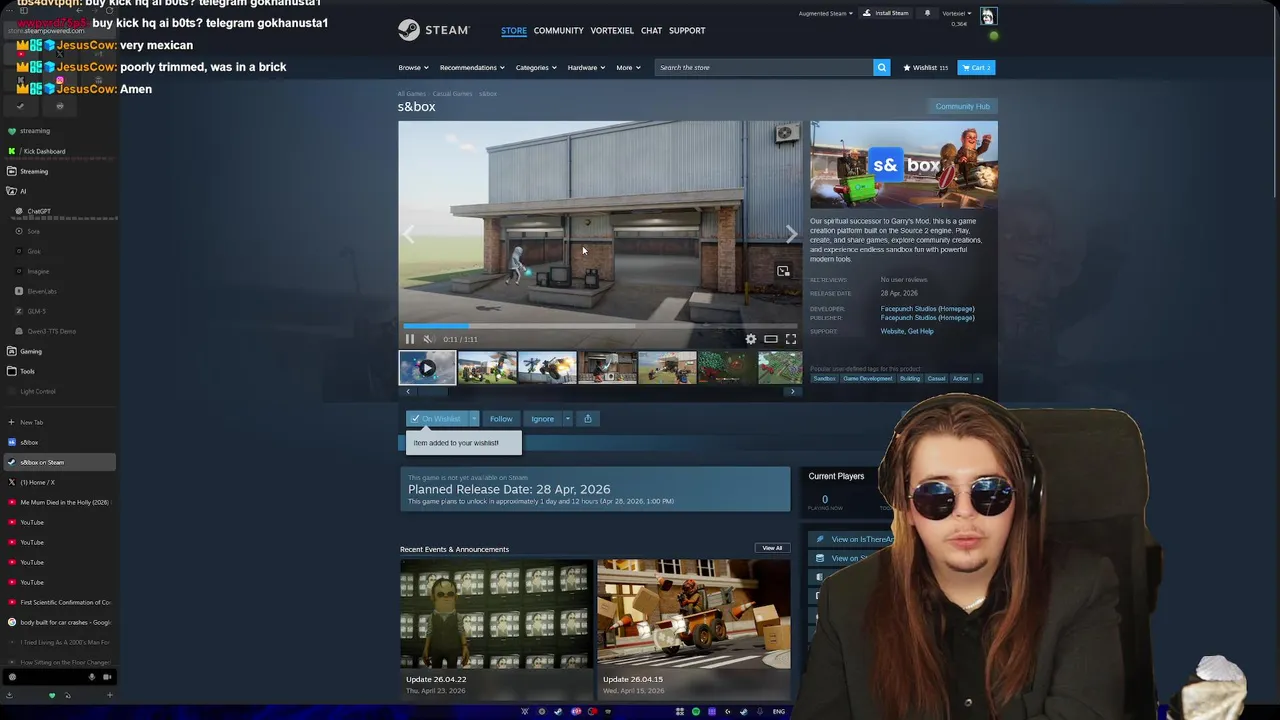The height and width of the screenshot is (720, 1280).
Task: Select the Game Development tag
Action: (867, 378)
